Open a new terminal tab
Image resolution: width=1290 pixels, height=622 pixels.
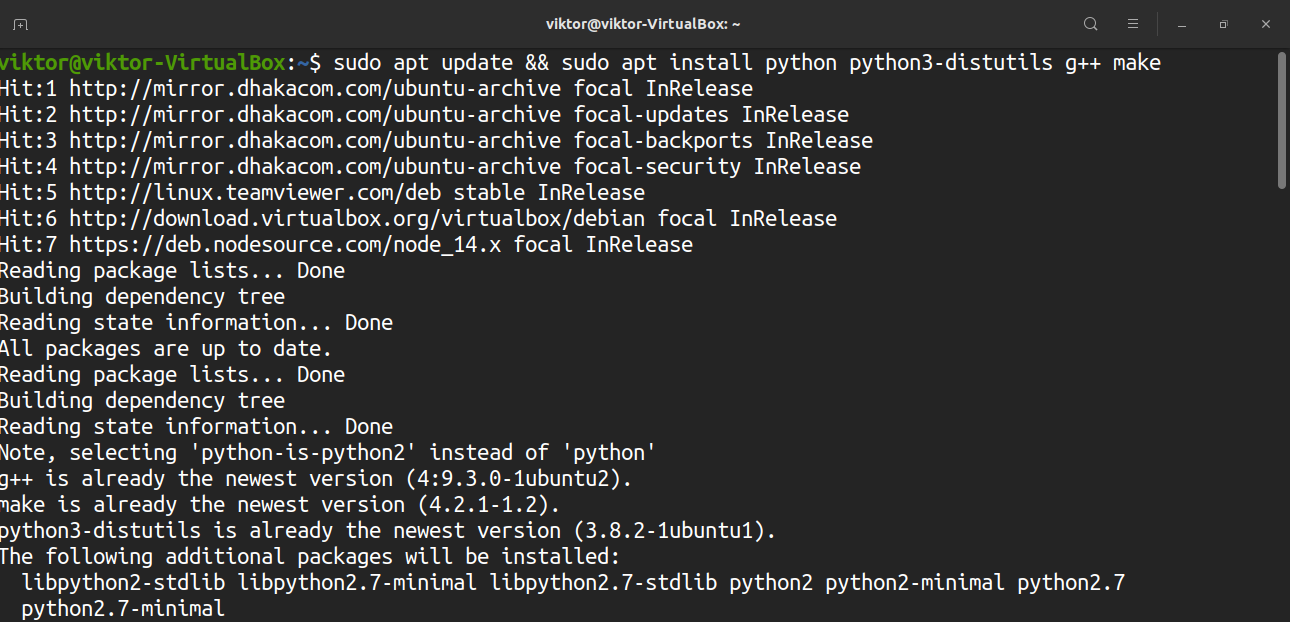pos(20,24)
